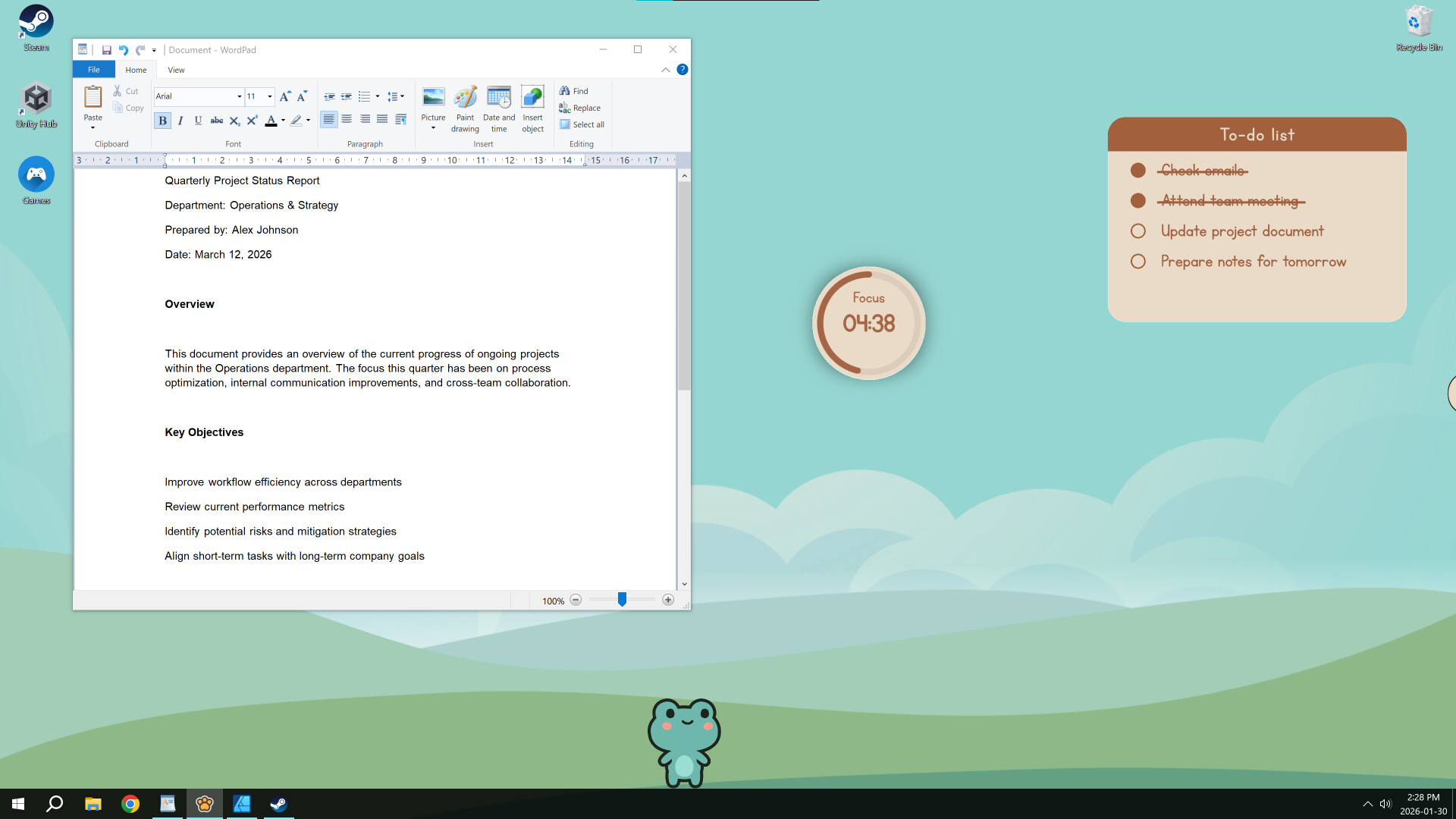
Task: Insert the Date and time
Action: (x=498, y=106)
